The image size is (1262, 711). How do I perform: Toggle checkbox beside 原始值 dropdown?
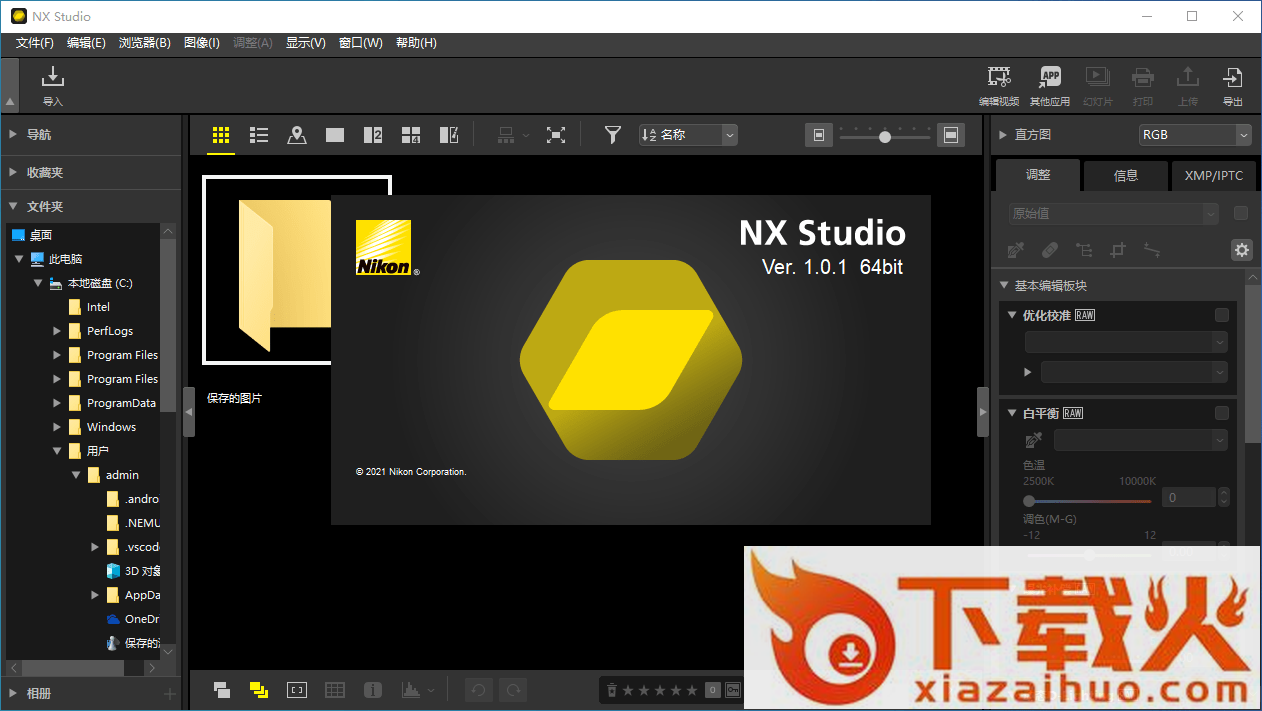(x=1241, y=213)
